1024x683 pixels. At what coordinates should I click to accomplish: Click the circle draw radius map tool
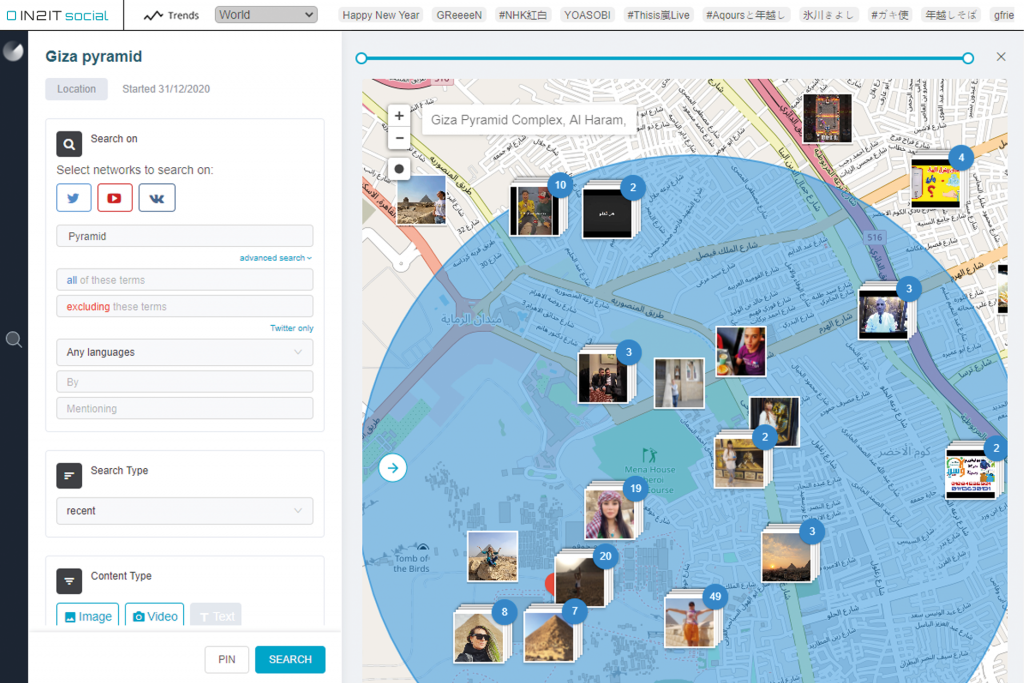point(399,169)
